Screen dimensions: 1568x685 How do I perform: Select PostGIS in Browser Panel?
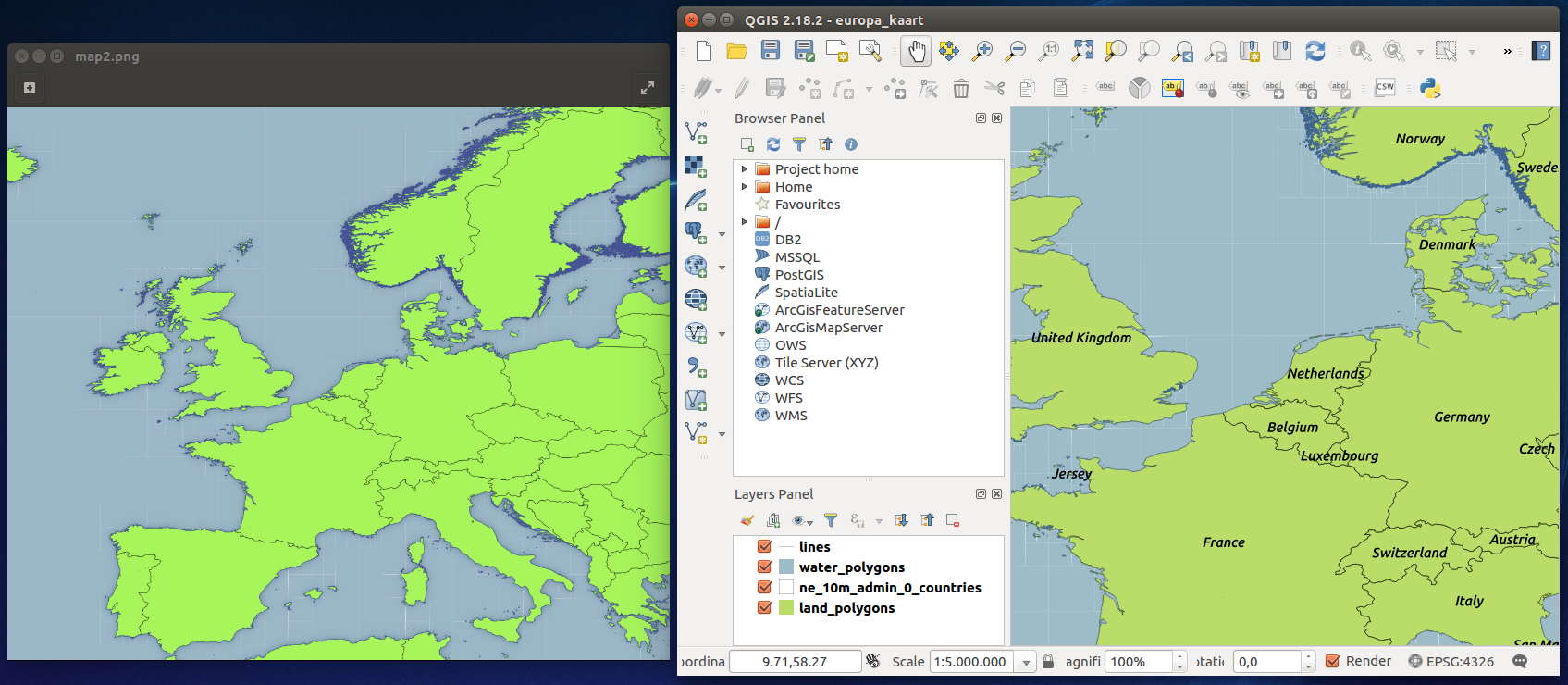pos(799,274)
